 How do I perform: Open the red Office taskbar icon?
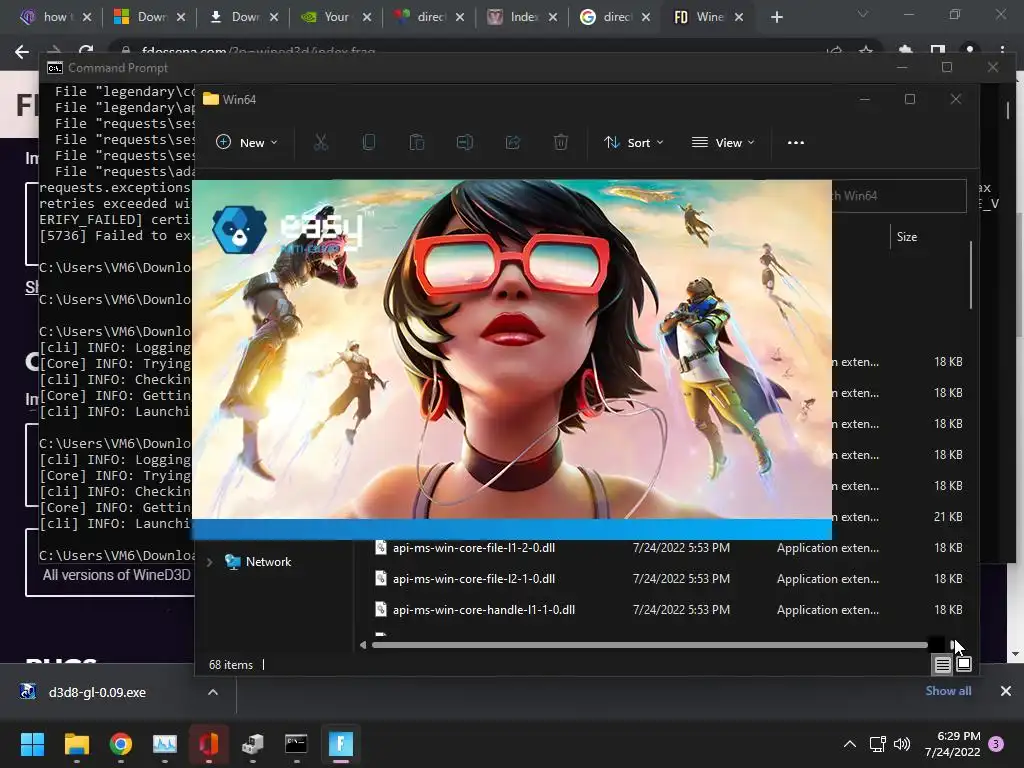[x=208, y=743]
